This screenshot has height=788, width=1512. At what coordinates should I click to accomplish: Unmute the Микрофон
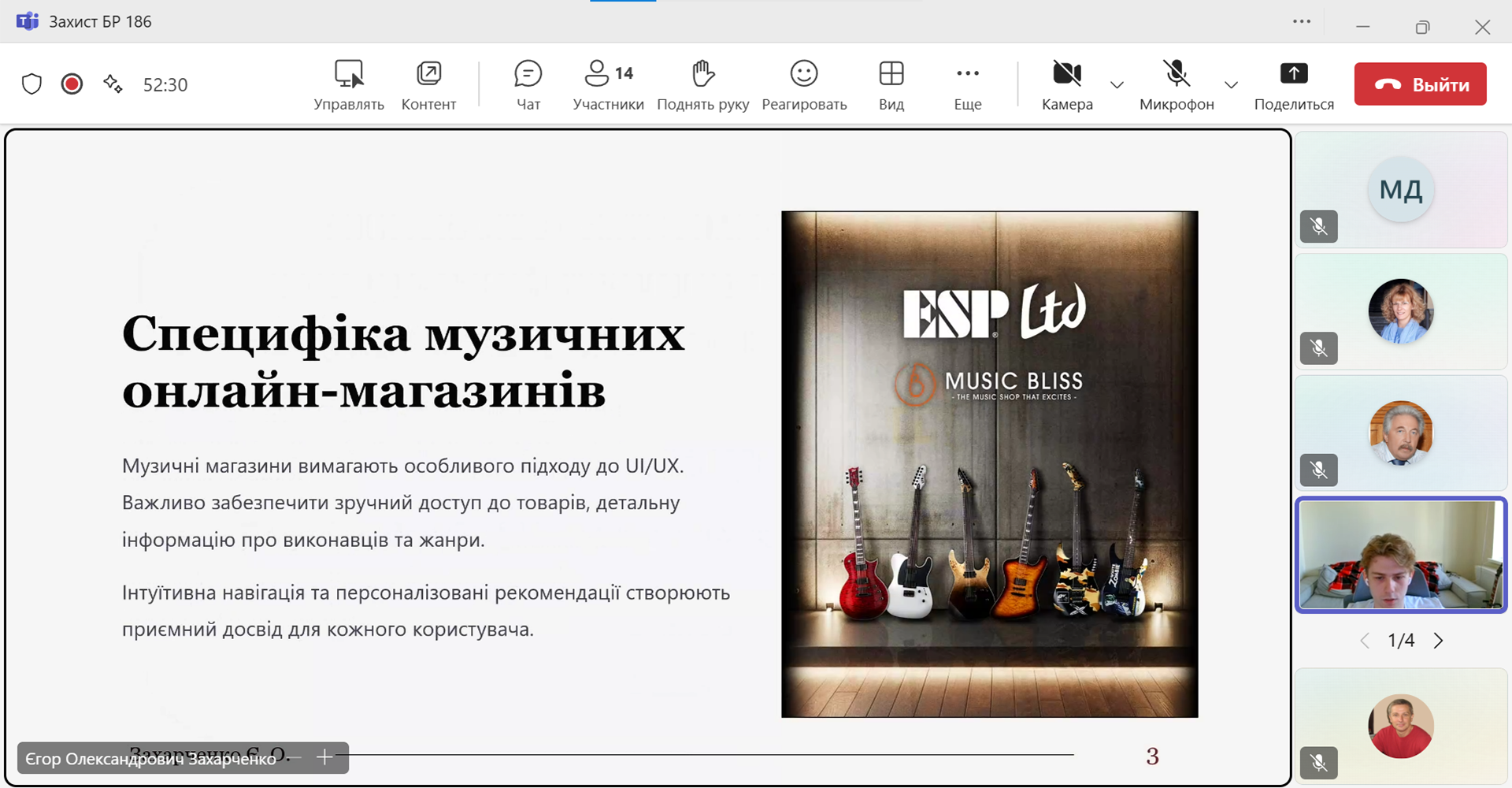[x=1177, y=84]
